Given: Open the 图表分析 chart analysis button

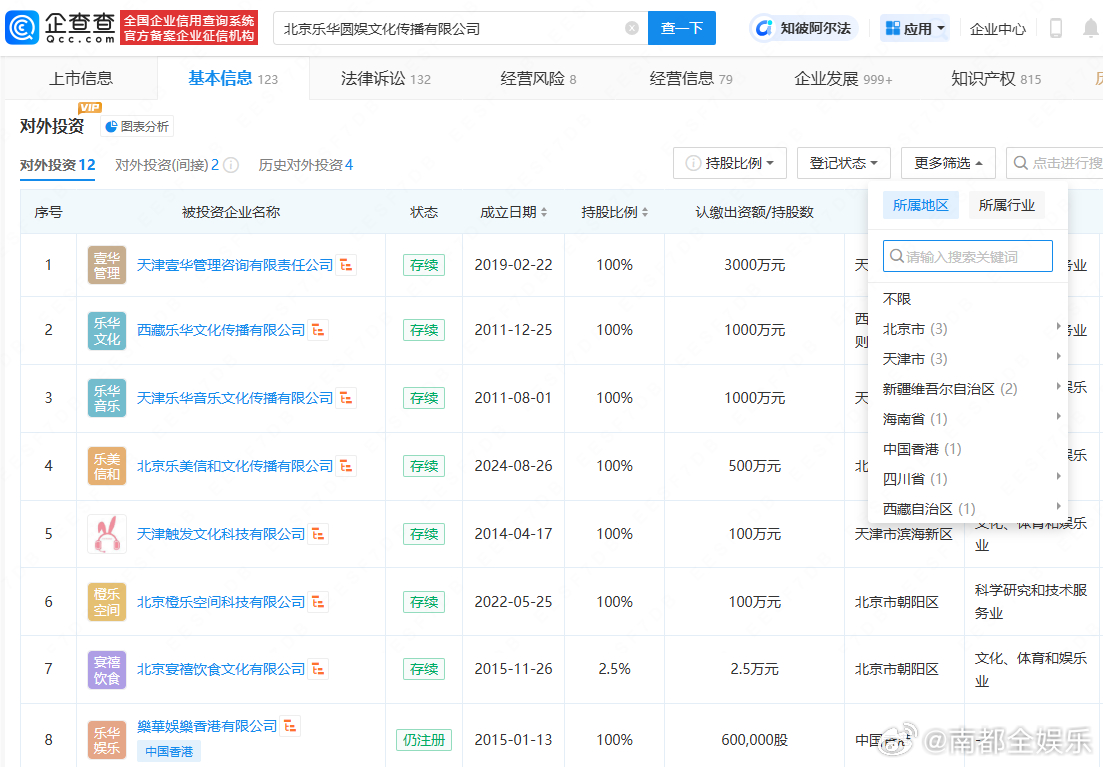Looking at the screenshot, I should pyautogui.click(x=136, y=127).
